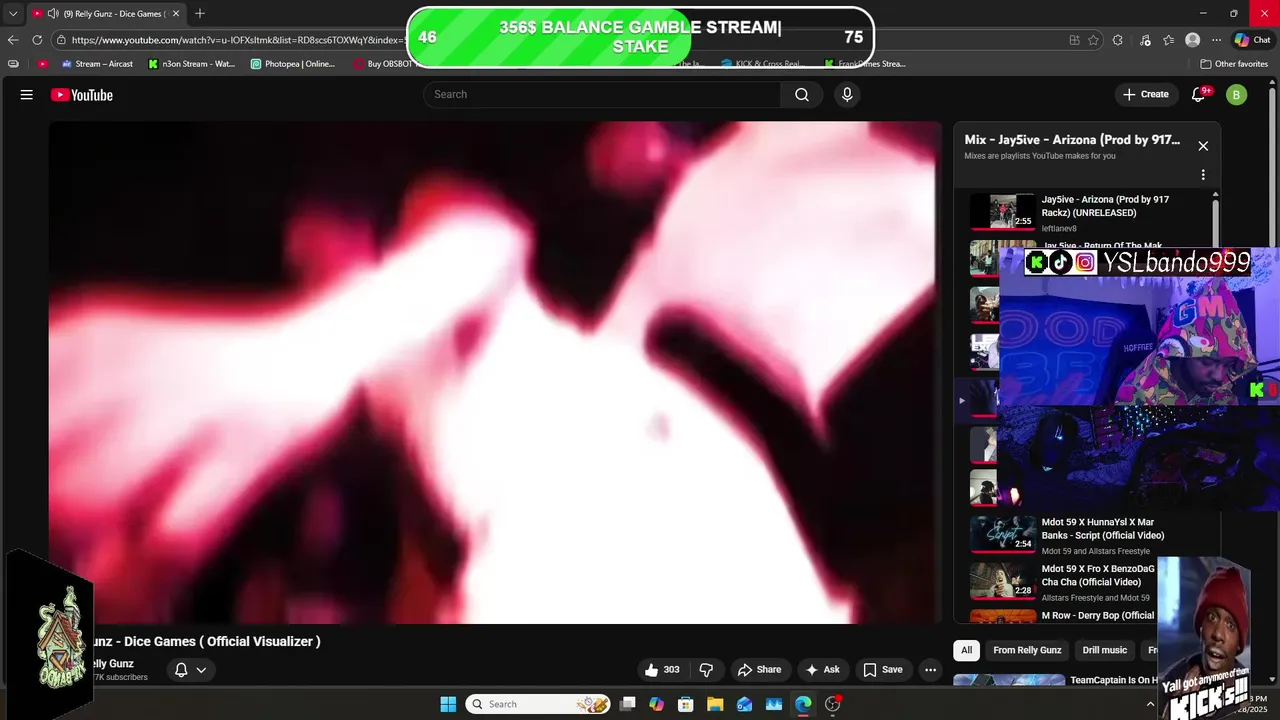Select the From Relly Gunz chip
The image size is (1280, 720).
point(1027,650)
